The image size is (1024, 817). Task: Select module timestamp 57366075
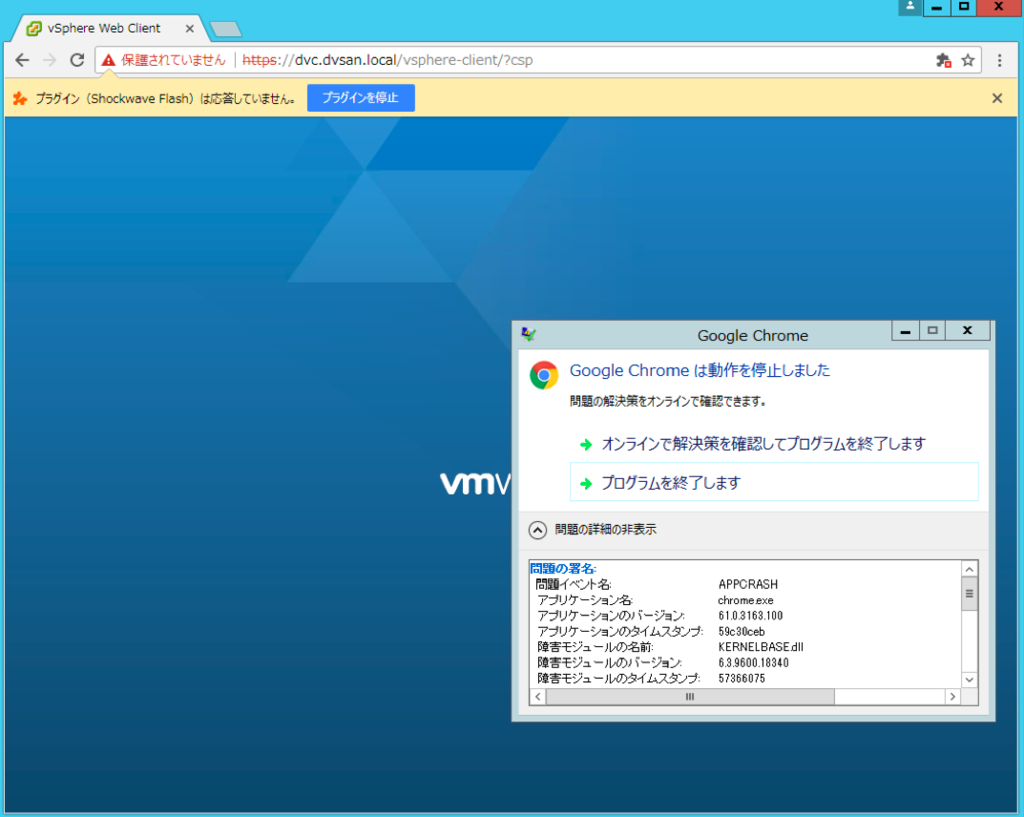click(x=741, y=679)
